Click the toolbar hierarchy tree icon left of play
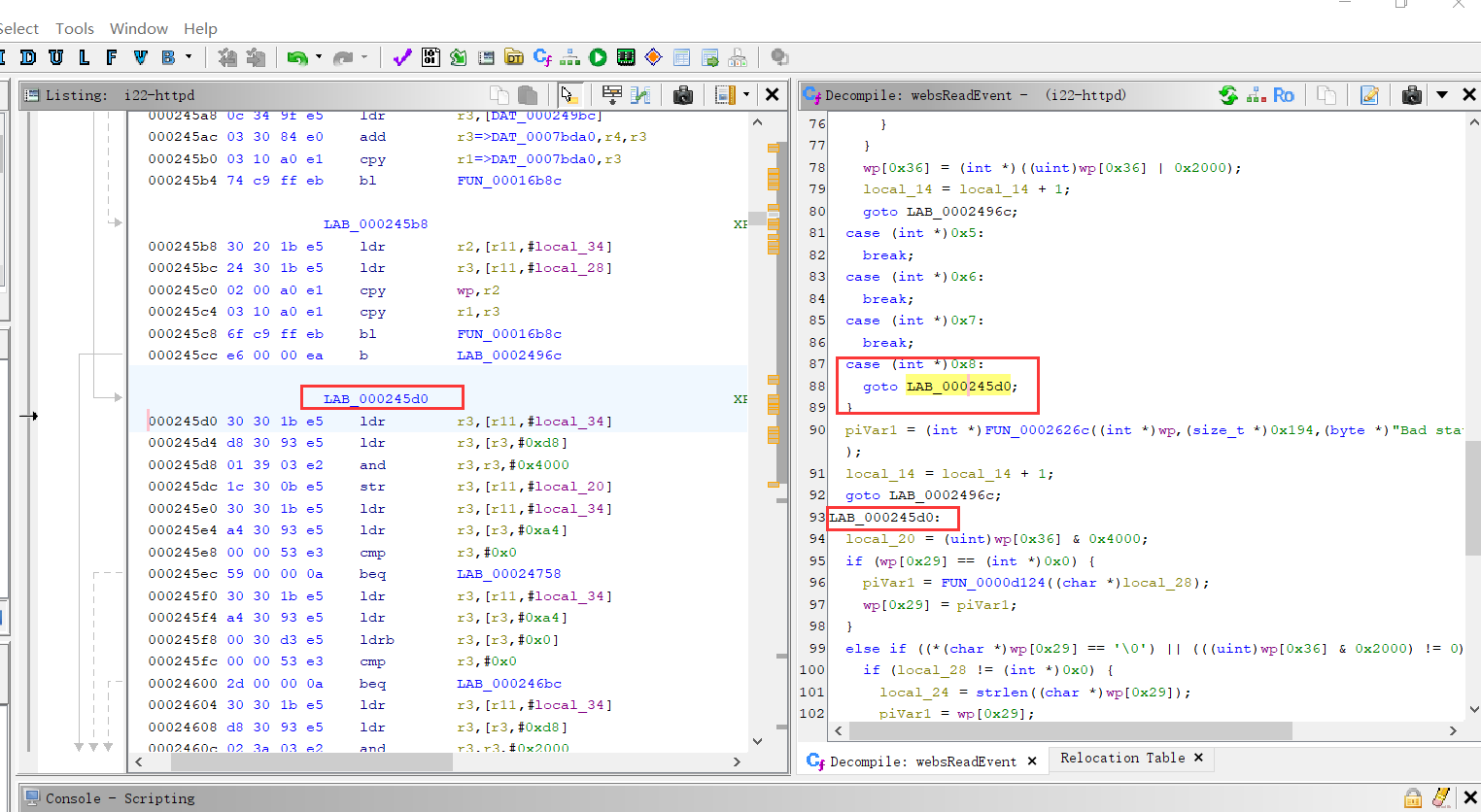Viewport: 1481px width, 812px height. click(570, 57)
